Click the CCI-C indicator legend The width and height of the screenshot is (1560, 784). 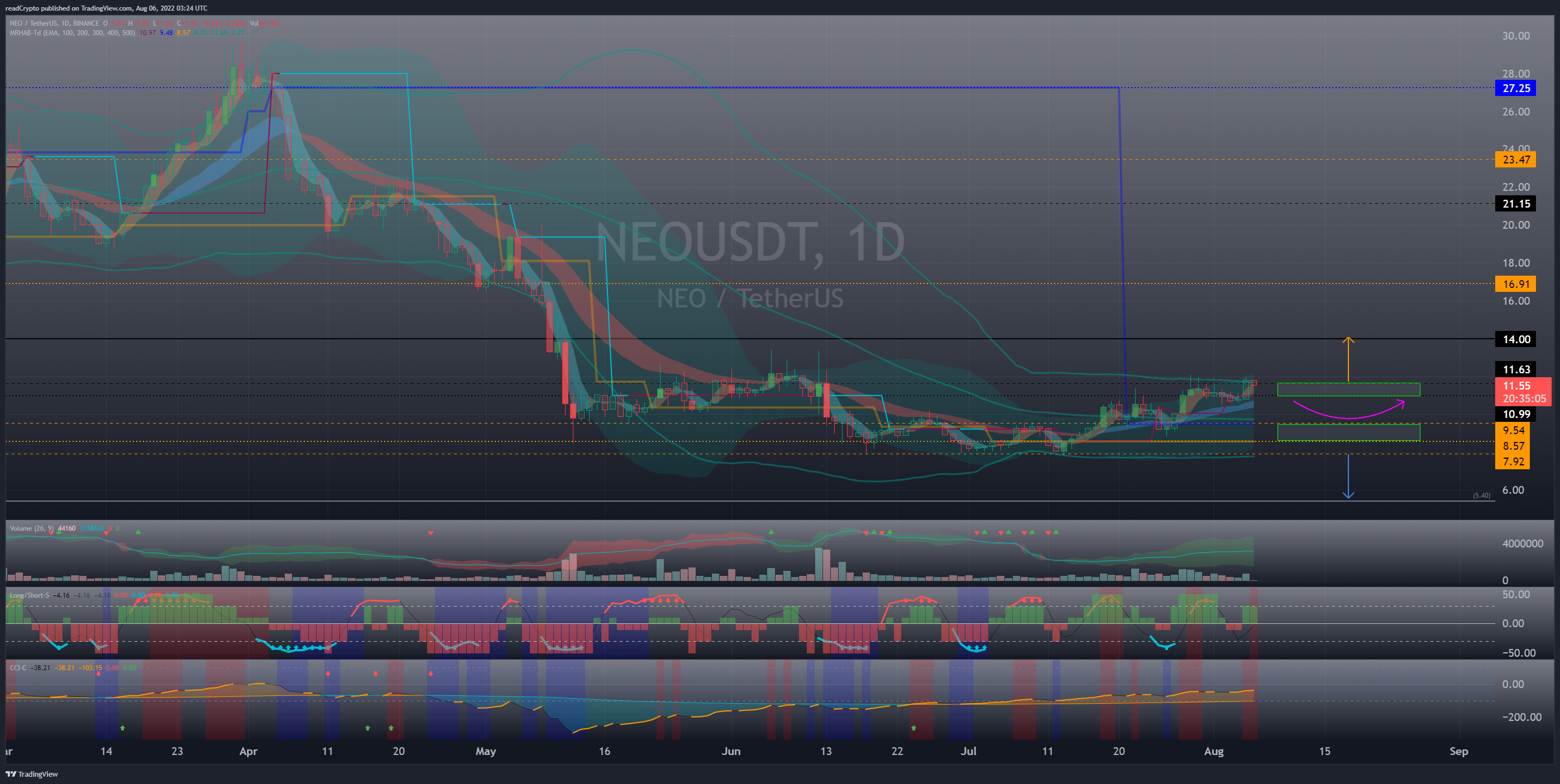18,668
